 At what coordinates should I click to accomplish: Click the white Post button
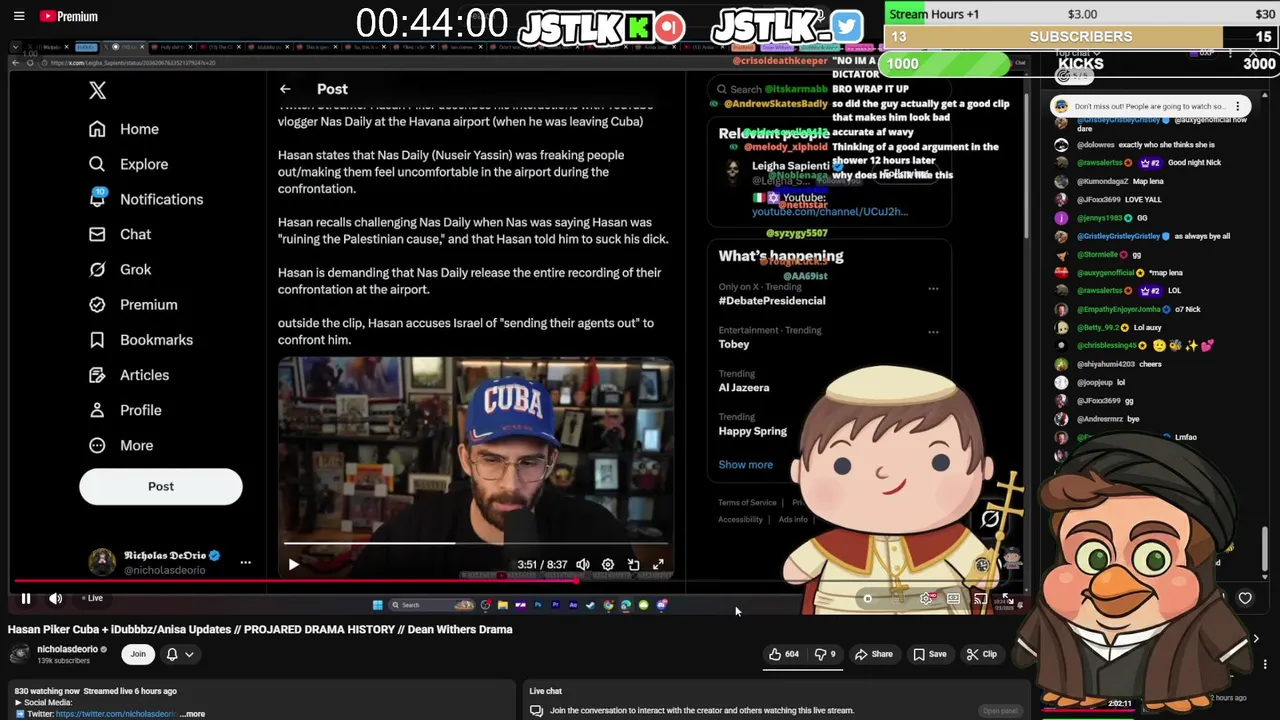161,486
